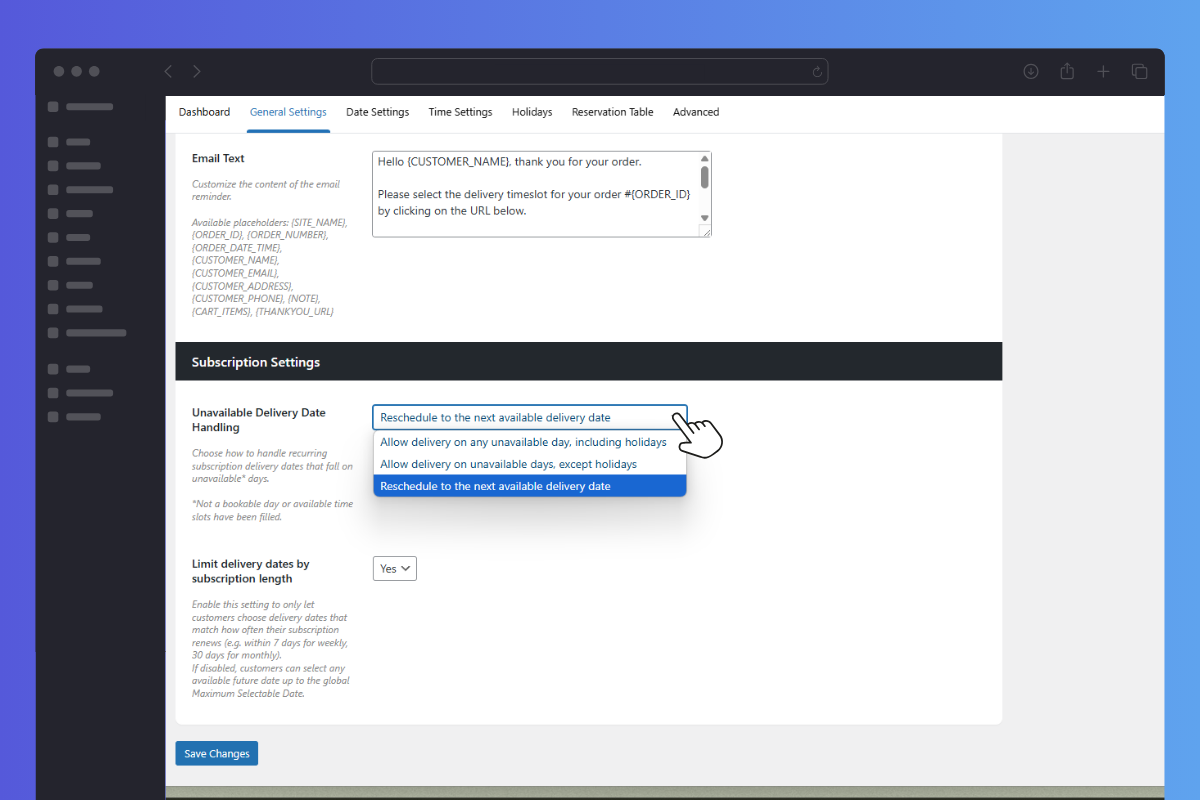1200x800 pixels.
Task: Select the Reservation Table tab
Action: click(612, 112)
